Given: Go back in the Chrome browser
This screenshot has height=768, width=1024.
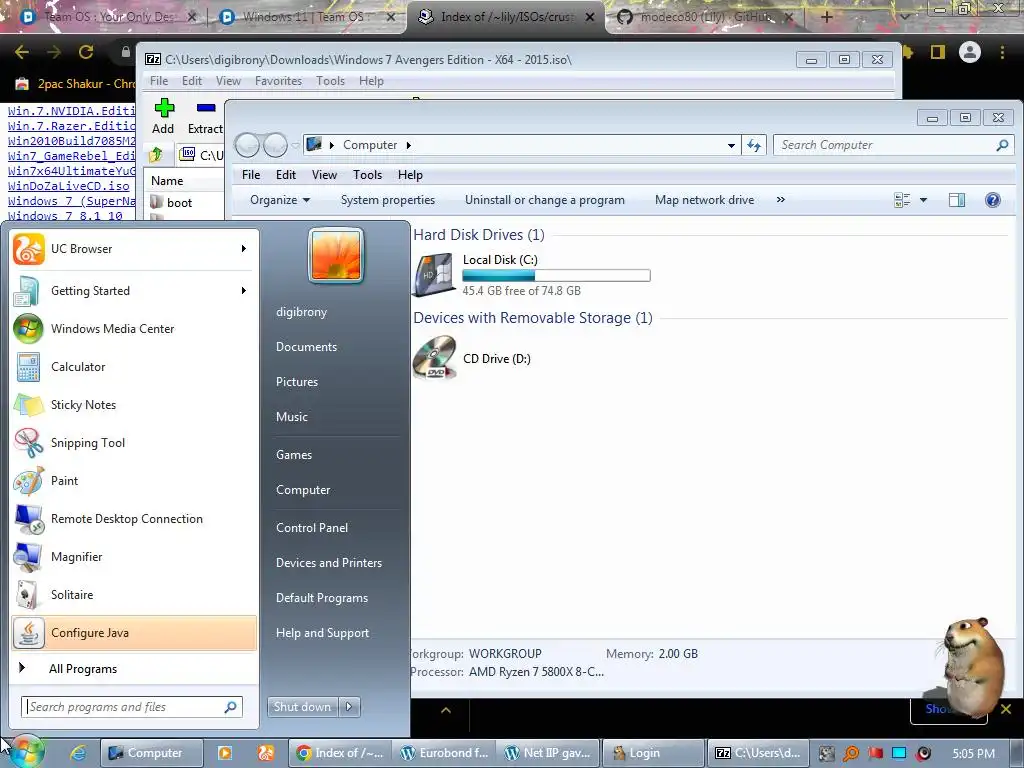Looking at the screenshot, I should tap(22, 52).
